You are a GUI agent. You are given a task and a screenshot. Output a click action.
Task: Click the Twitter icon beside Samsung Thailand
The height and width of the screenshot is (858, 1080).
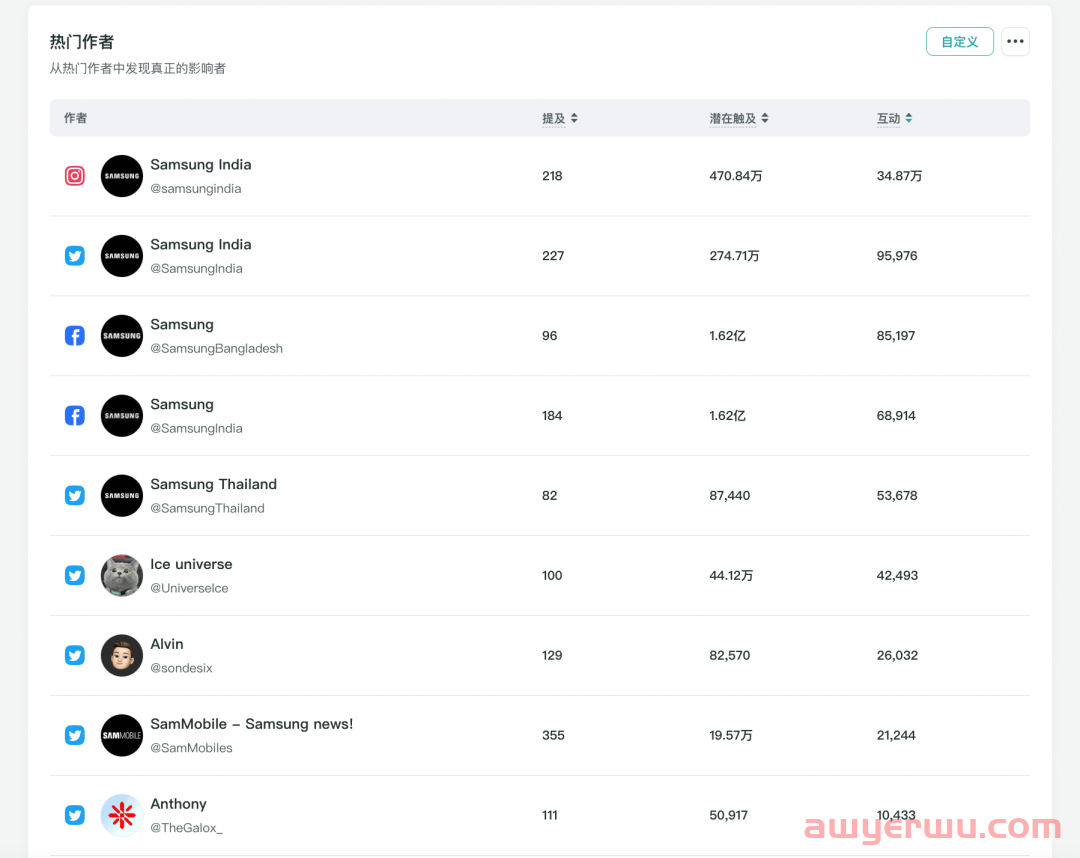click(74, 496)
